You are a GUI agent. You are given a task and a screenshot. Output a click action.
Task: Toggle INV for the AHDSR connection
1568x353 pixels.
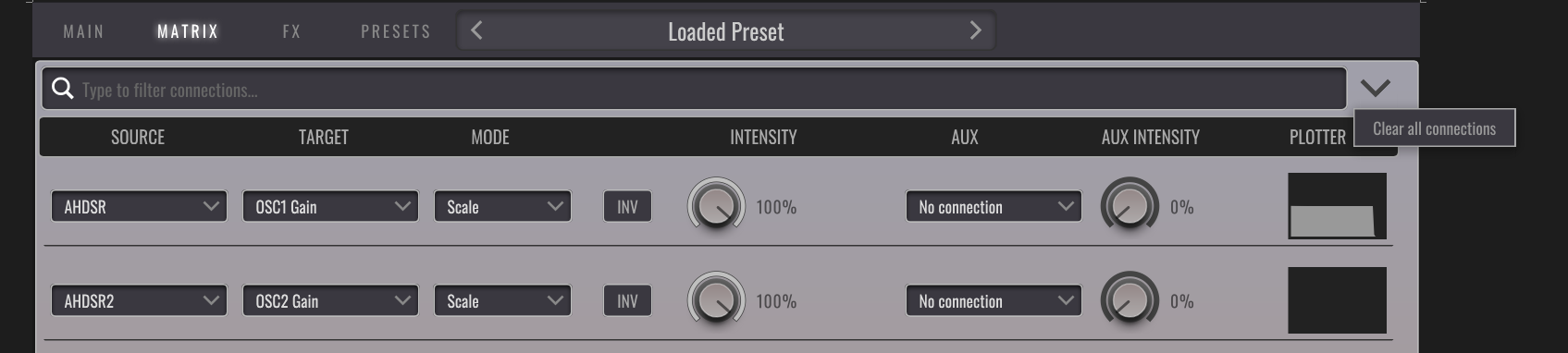627,206
